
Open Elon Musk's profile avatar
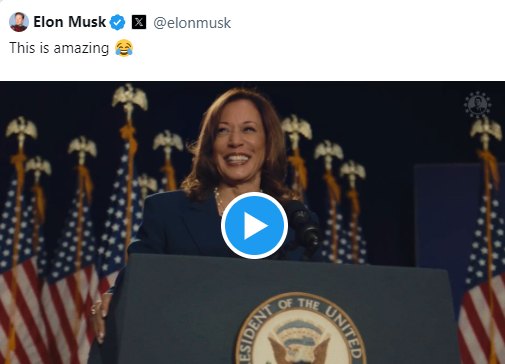tap(19, 22)
